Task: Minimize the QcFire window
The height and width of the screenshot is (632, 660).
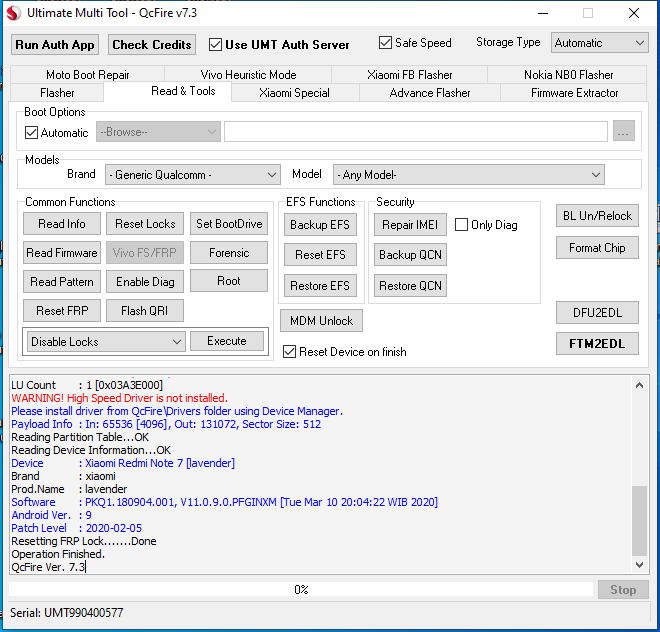Action: (x=543, y=13)
